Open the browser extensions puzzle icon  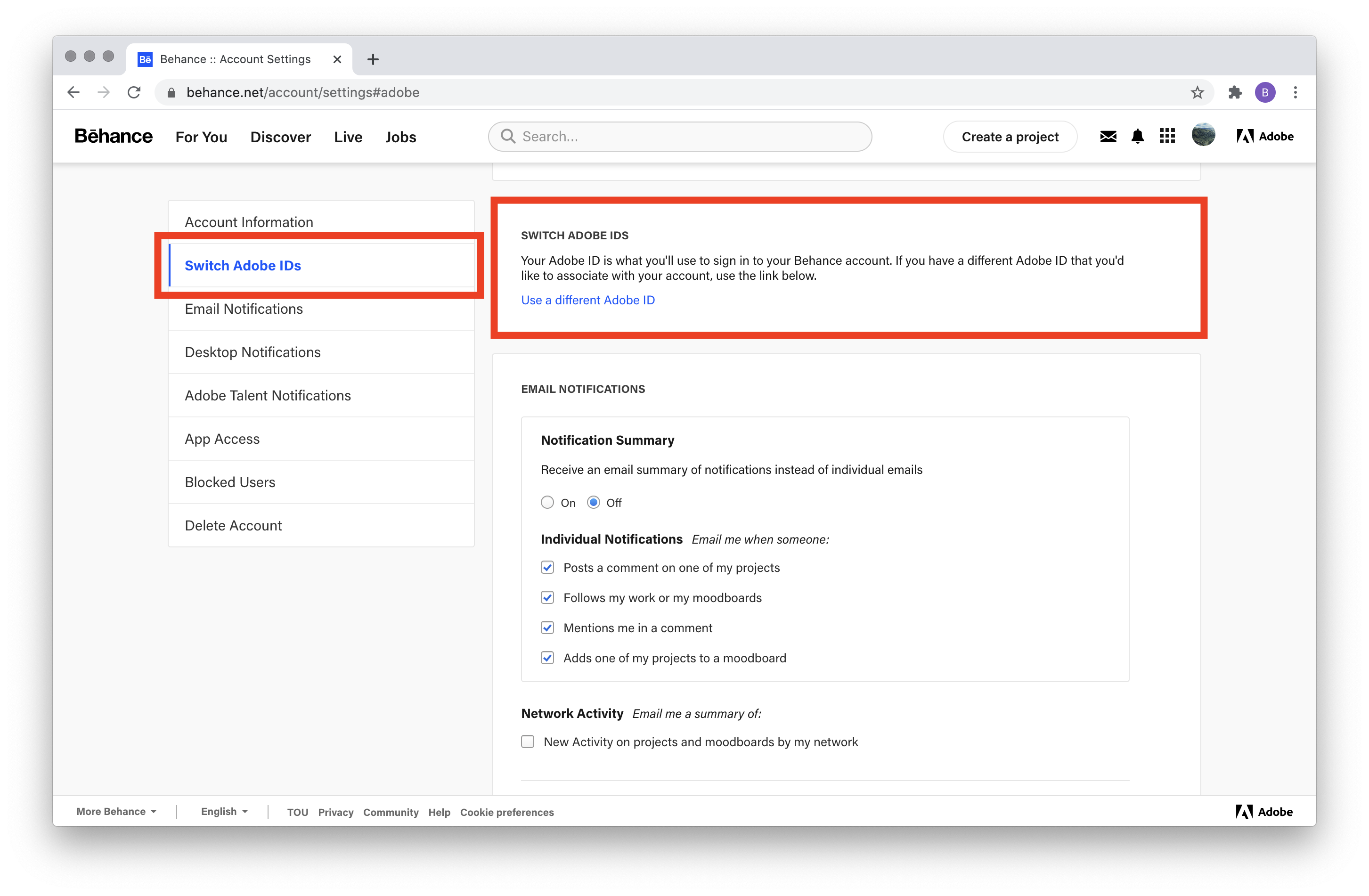point(1234,92)
